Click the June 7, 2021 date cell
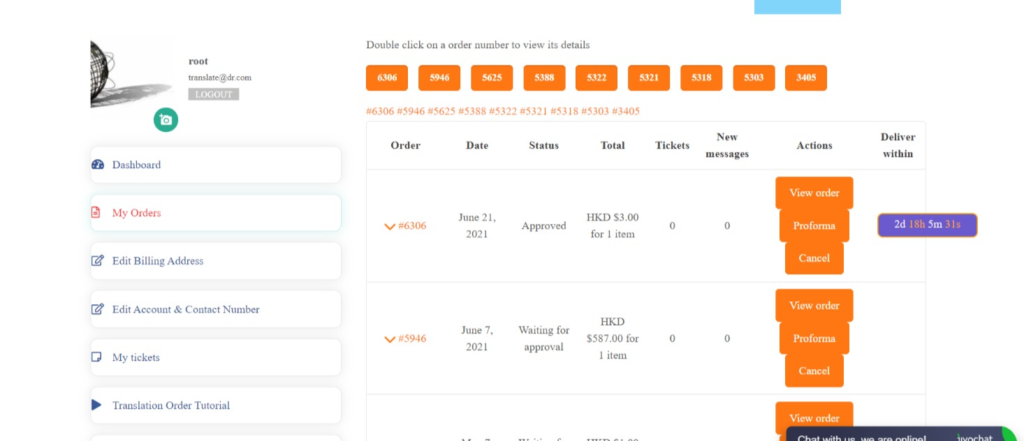This screenshot has width=1024, height=441. [477, 338]
